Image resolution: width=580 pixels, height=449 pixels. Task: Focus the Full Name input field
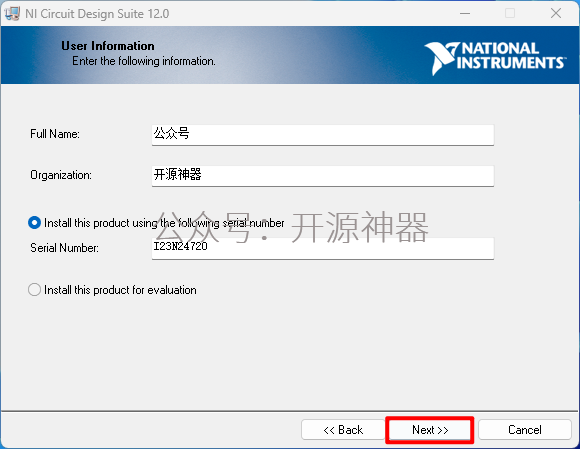(323, 135)
